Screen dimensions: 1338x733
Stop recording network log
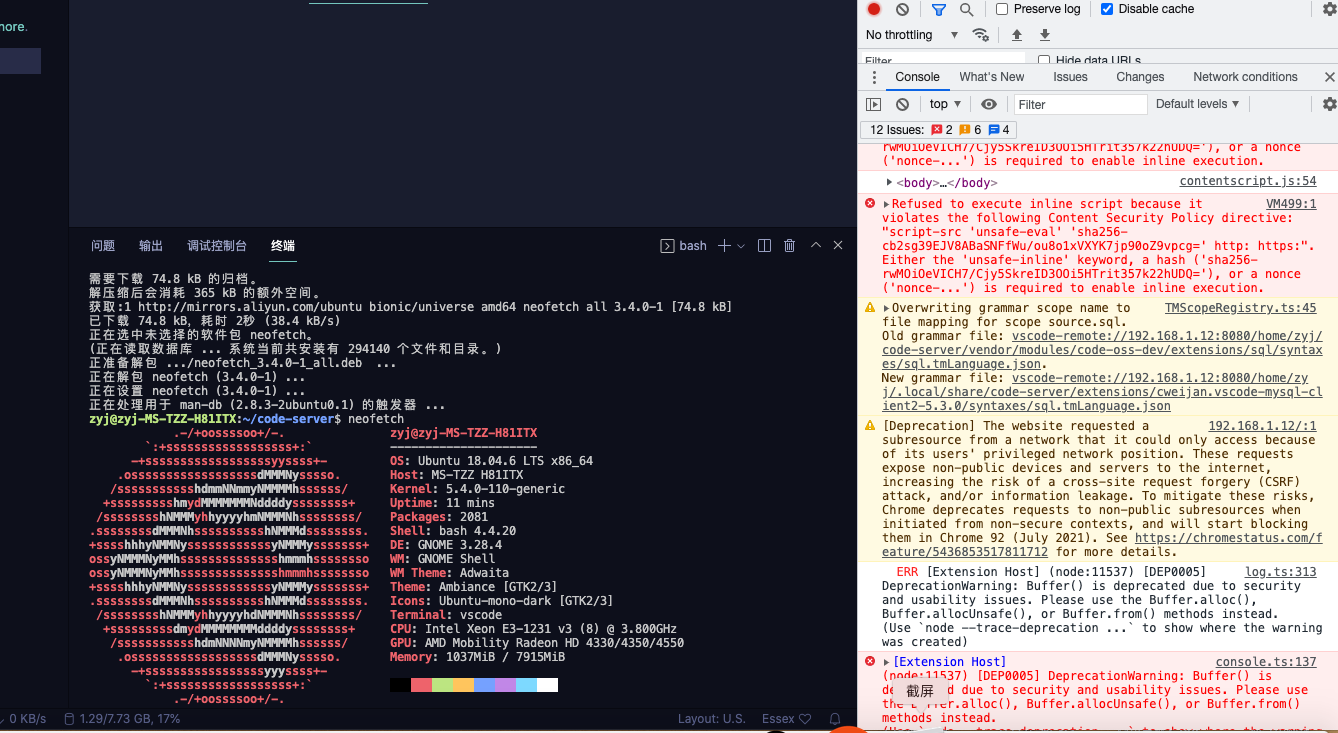pos(873,9)
